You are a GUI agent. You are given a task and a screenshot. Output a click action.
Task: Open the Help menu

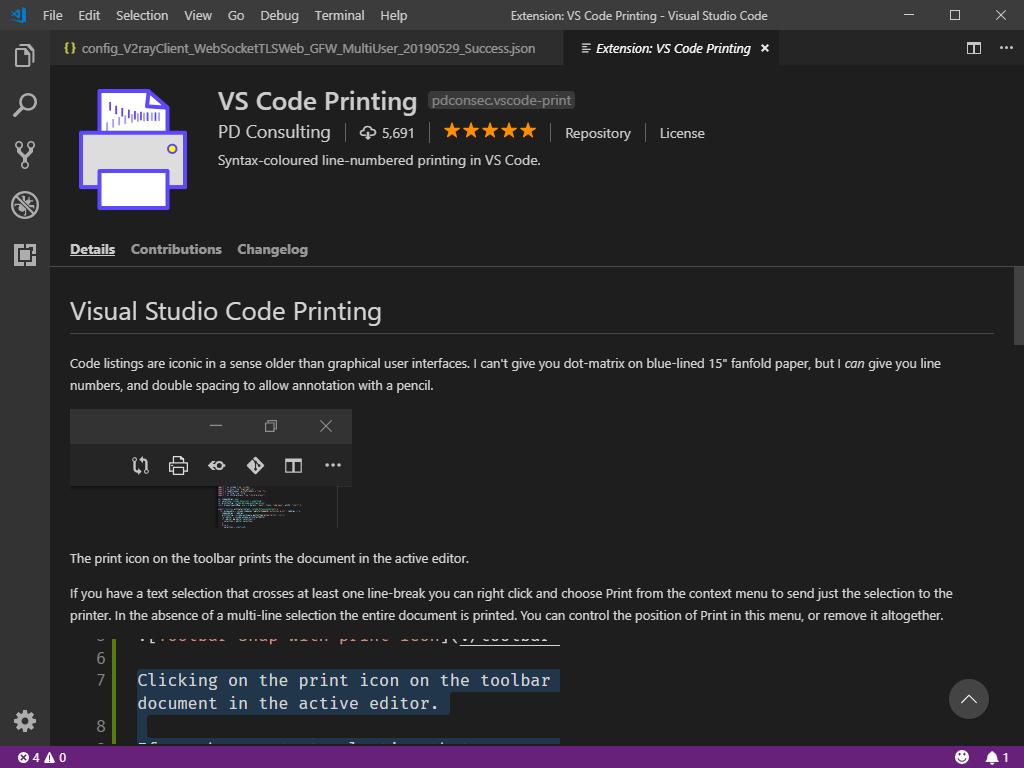pyautogui.click(x=393, y=15)
